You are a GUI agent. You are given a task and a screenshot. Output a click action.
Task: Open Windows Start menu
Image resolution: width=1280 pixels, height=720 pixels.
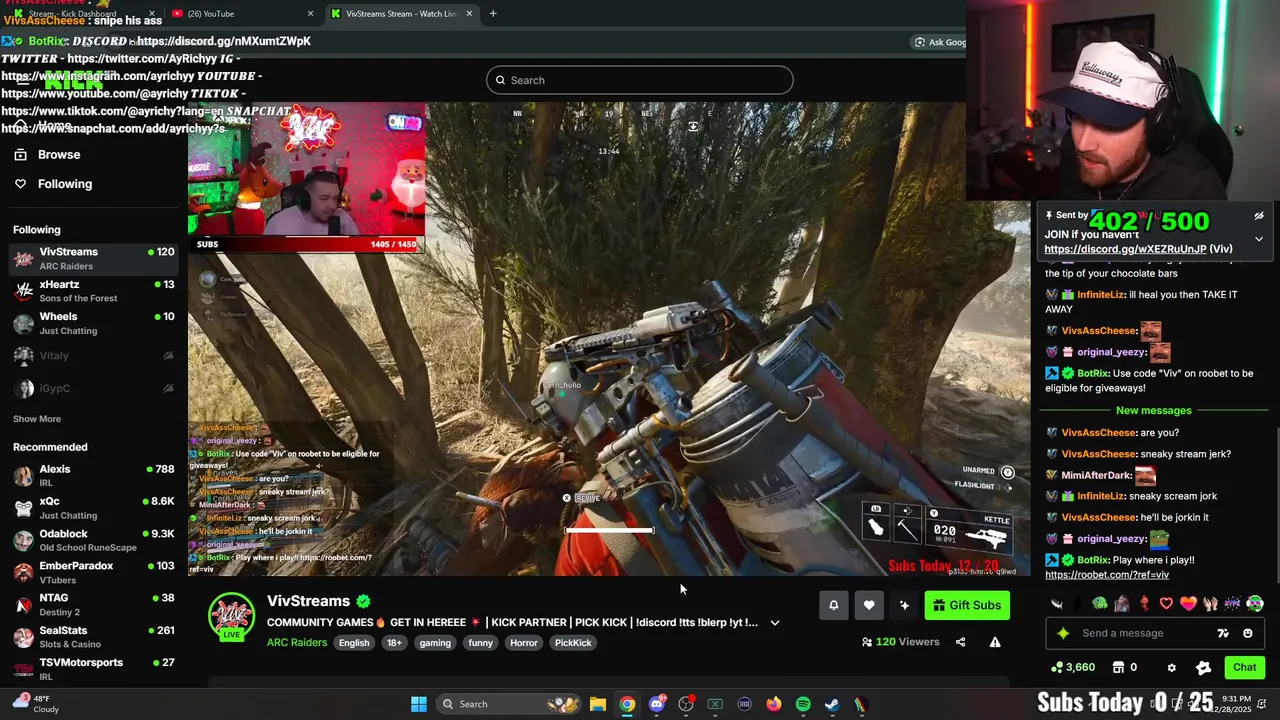point(419,704)
